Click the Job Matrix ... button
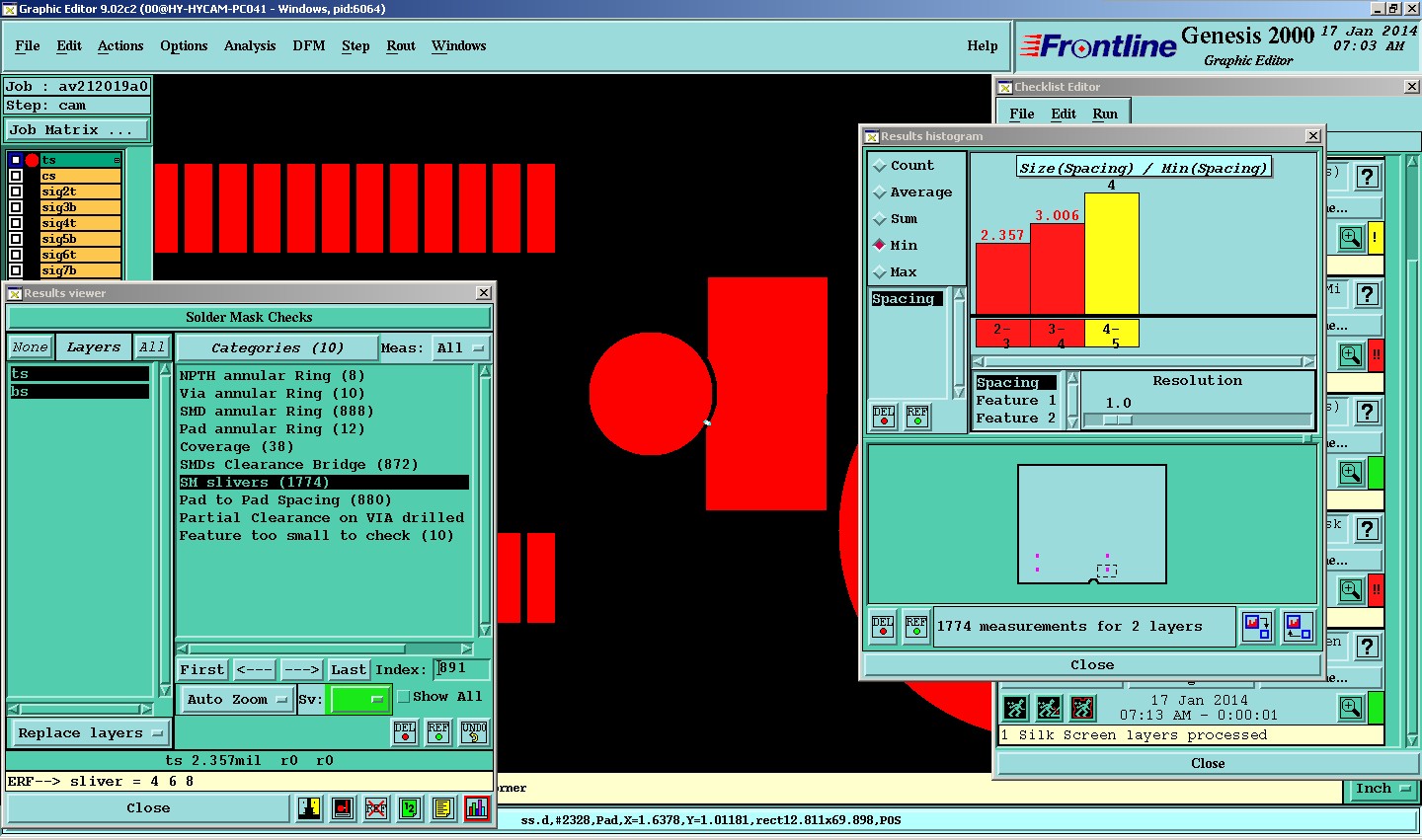This screenshot has width=1422, height=840. (x=77, y=129)
